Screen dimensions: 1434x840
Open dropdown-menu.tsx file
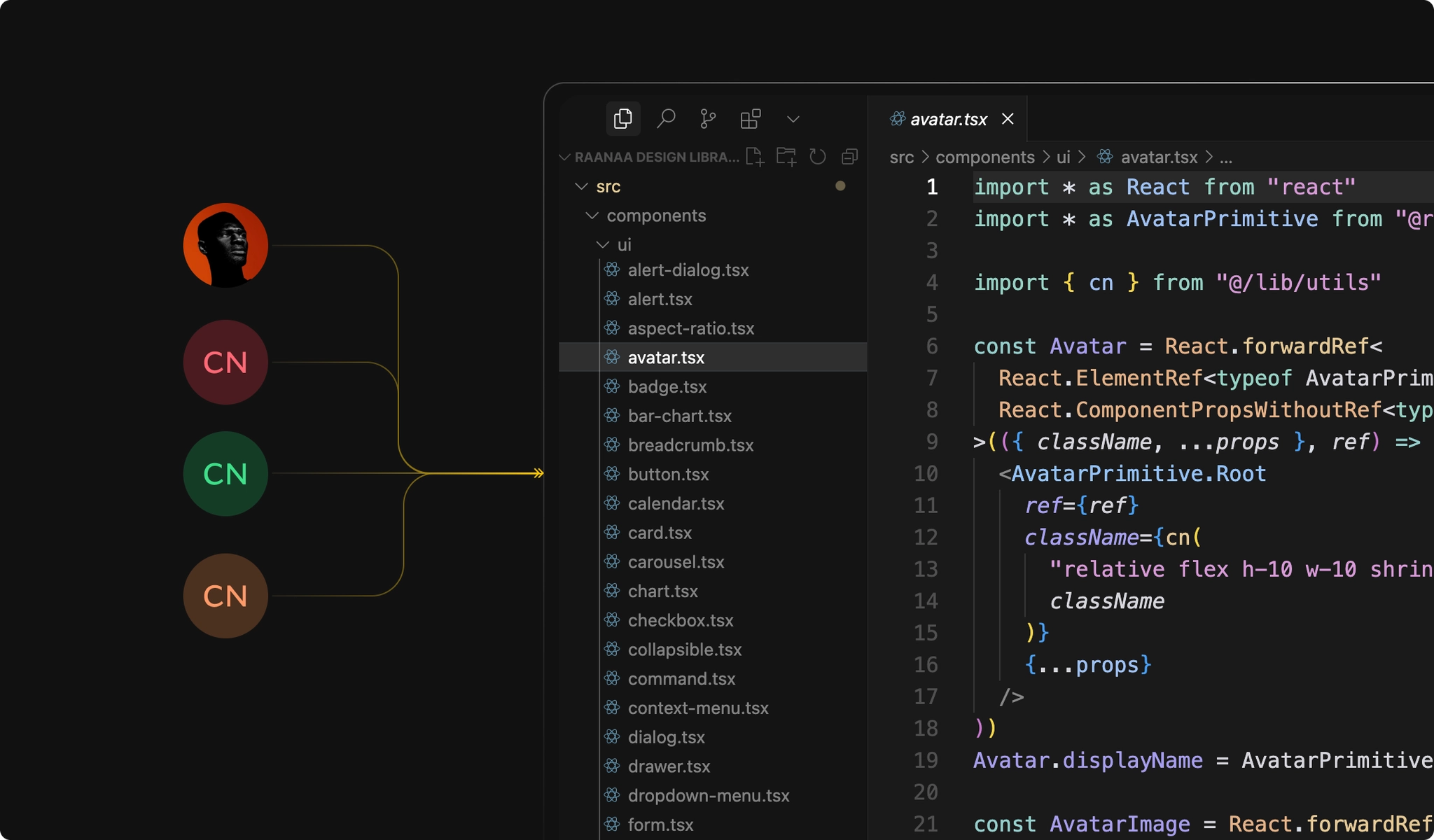(x=709, y=796)
